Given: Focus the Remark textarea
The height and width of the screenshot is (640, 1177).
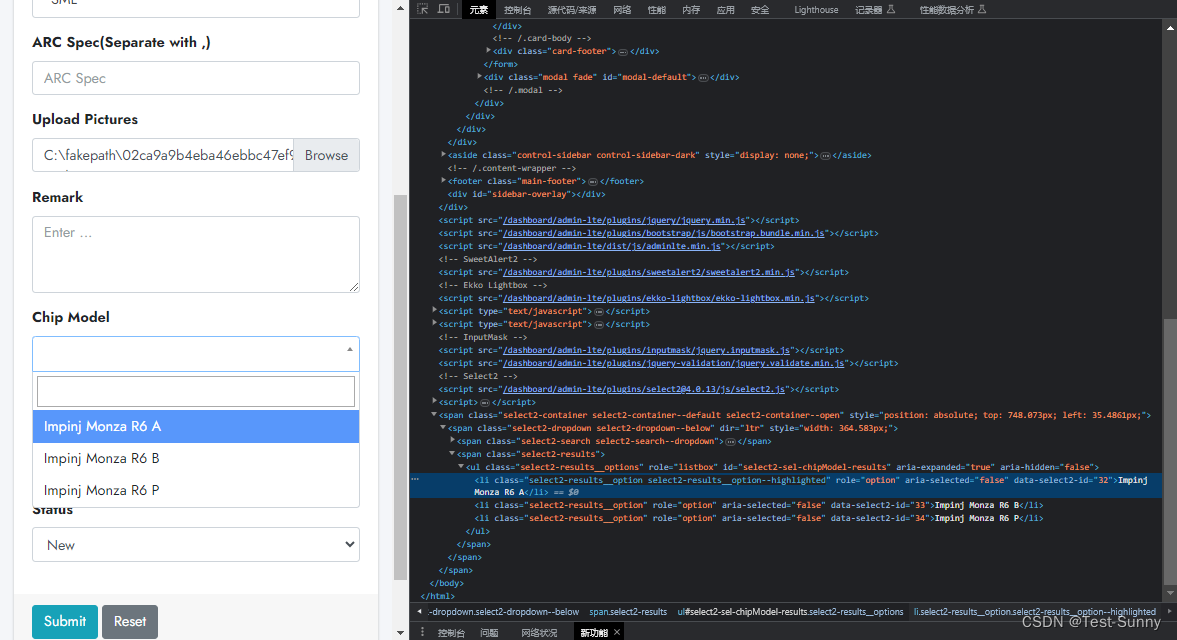Looking at the screenshot, I should point(196,254).
